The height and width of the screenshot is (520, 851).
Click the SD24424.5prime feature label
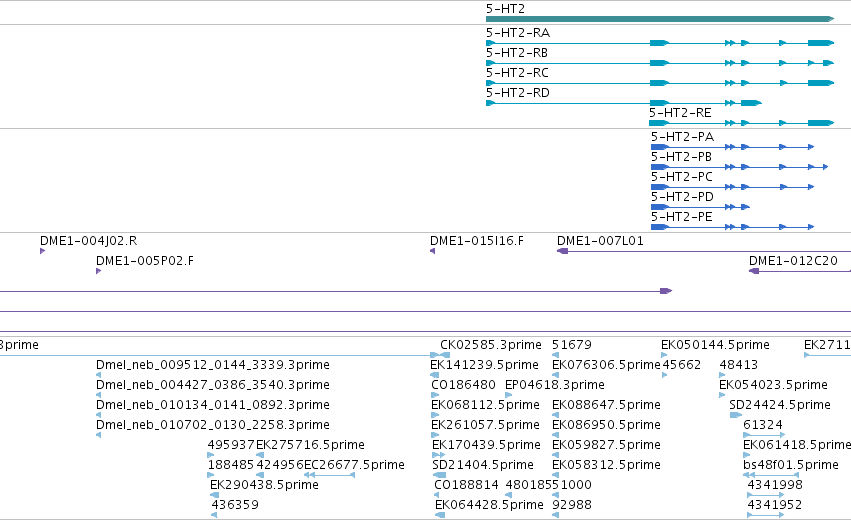[780, 405]
